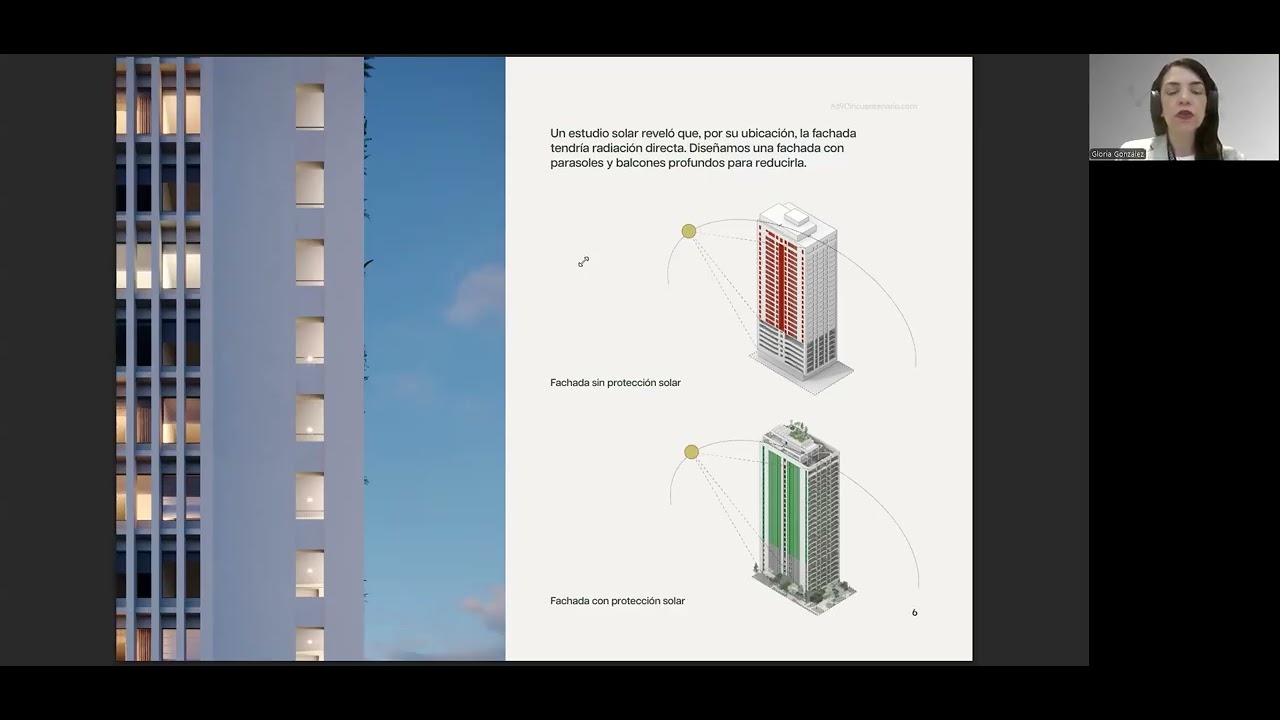Click Gloria Gonzalez's webcam video thumbnail
The width and height of the screenshot is (1280, 720).
pyautogui.click(x=1183, y=107)
